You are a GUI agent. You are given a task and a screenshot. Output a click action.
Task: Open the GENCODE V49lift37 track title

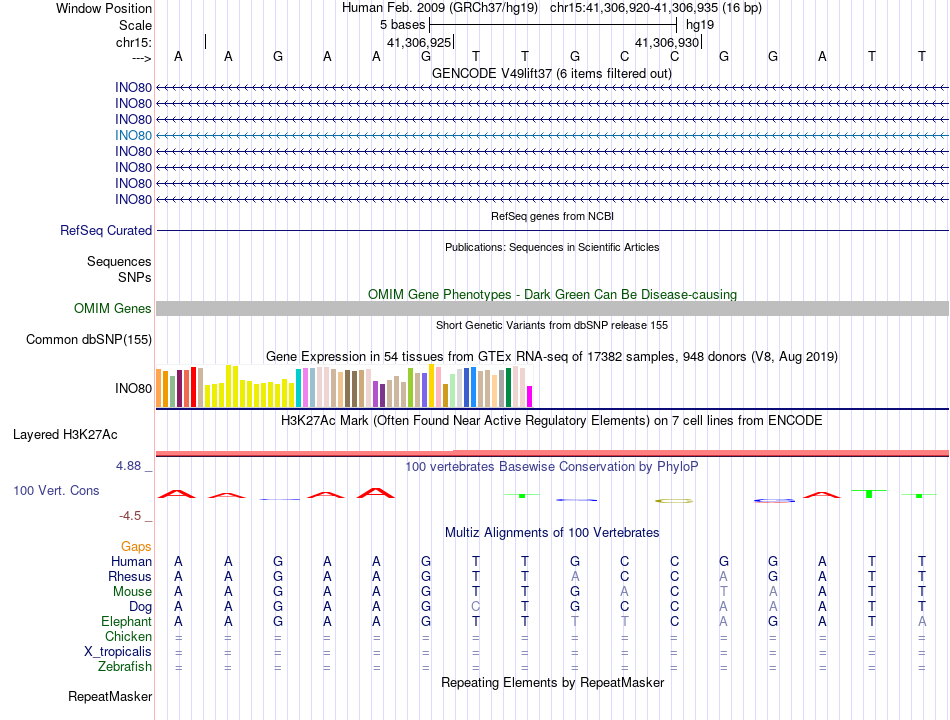(x=551, y=73)
